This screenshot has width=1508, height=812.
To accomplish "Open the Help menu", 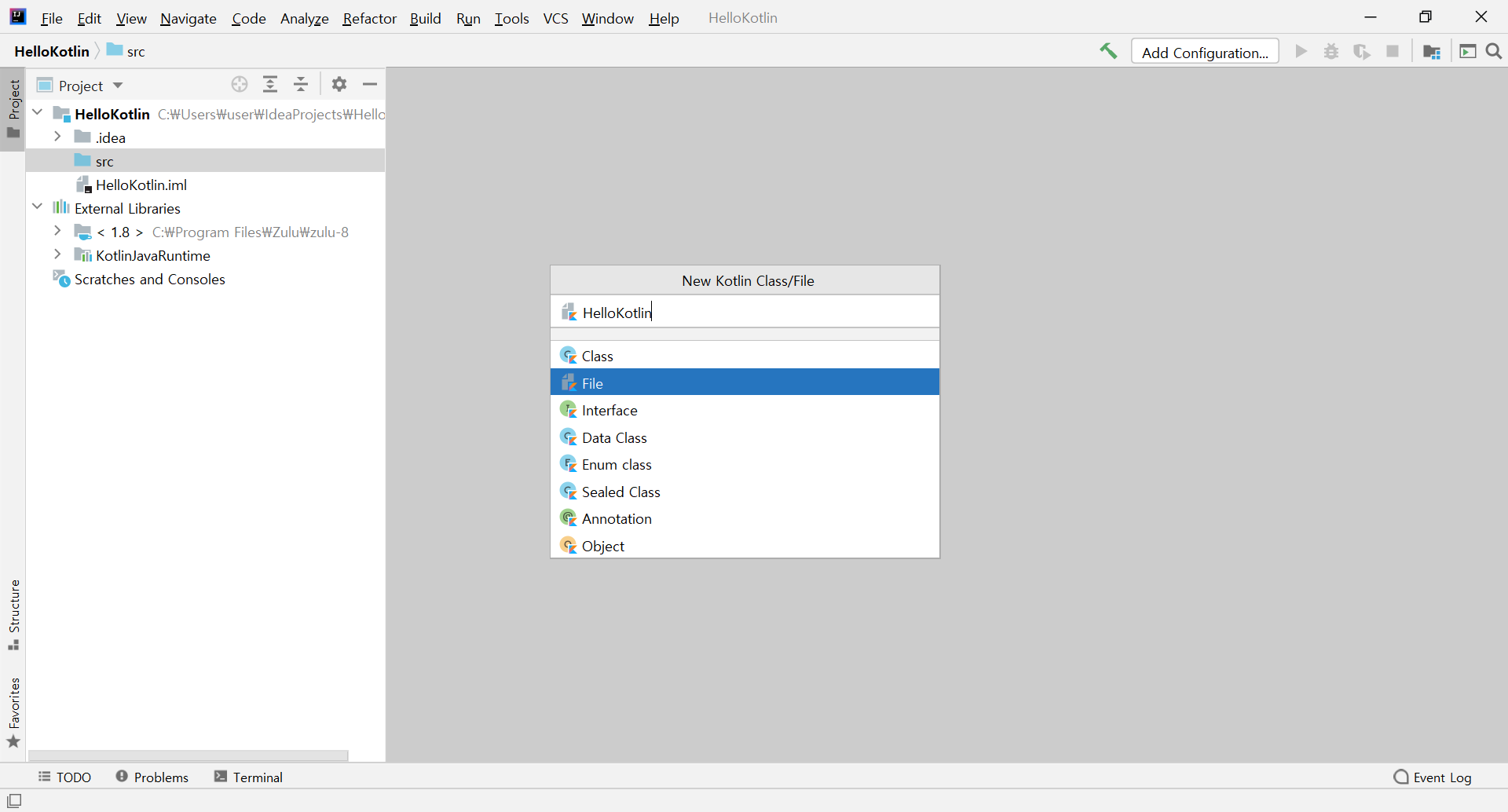I will (664, 18).
